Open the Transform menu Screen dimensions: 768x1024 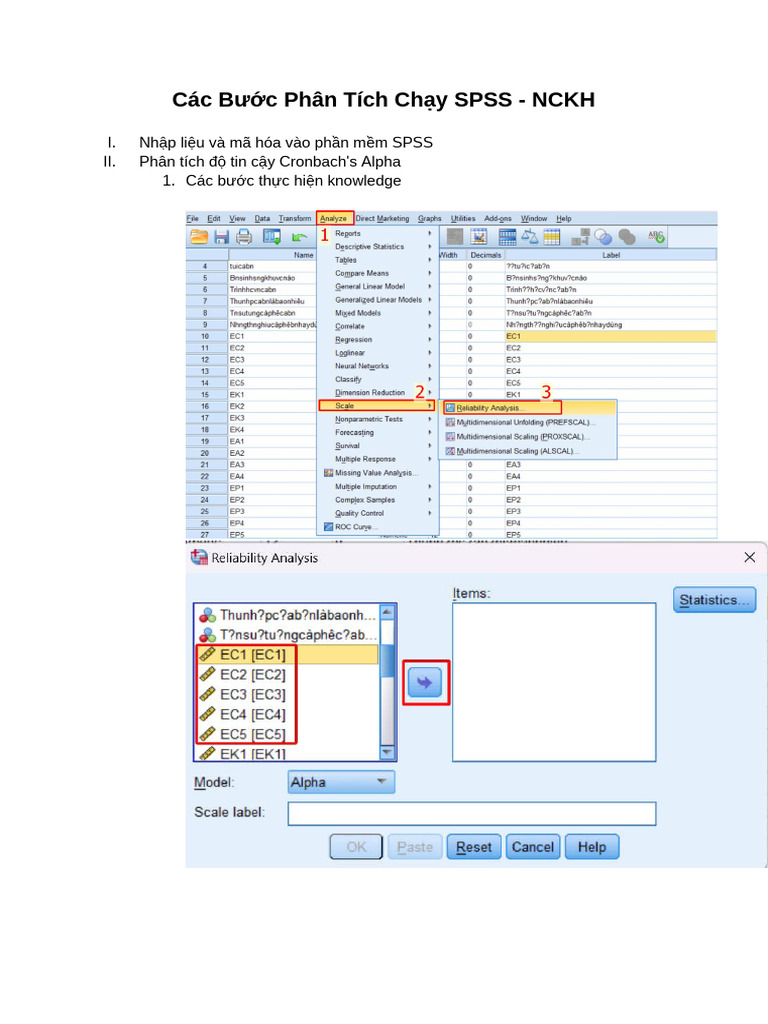tap(295, 218)
